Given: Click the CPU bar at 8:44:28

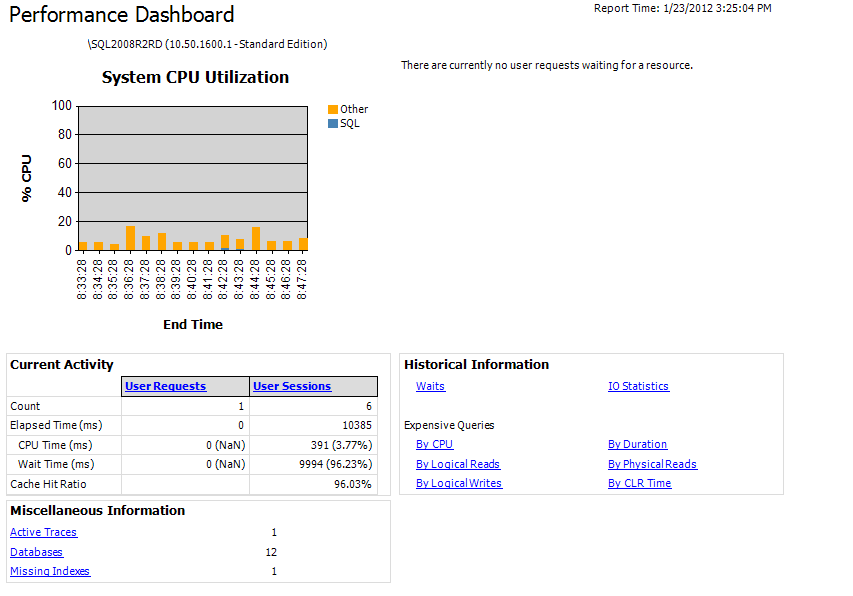Looking at the screenshot, I should click(x=256, y=238).
